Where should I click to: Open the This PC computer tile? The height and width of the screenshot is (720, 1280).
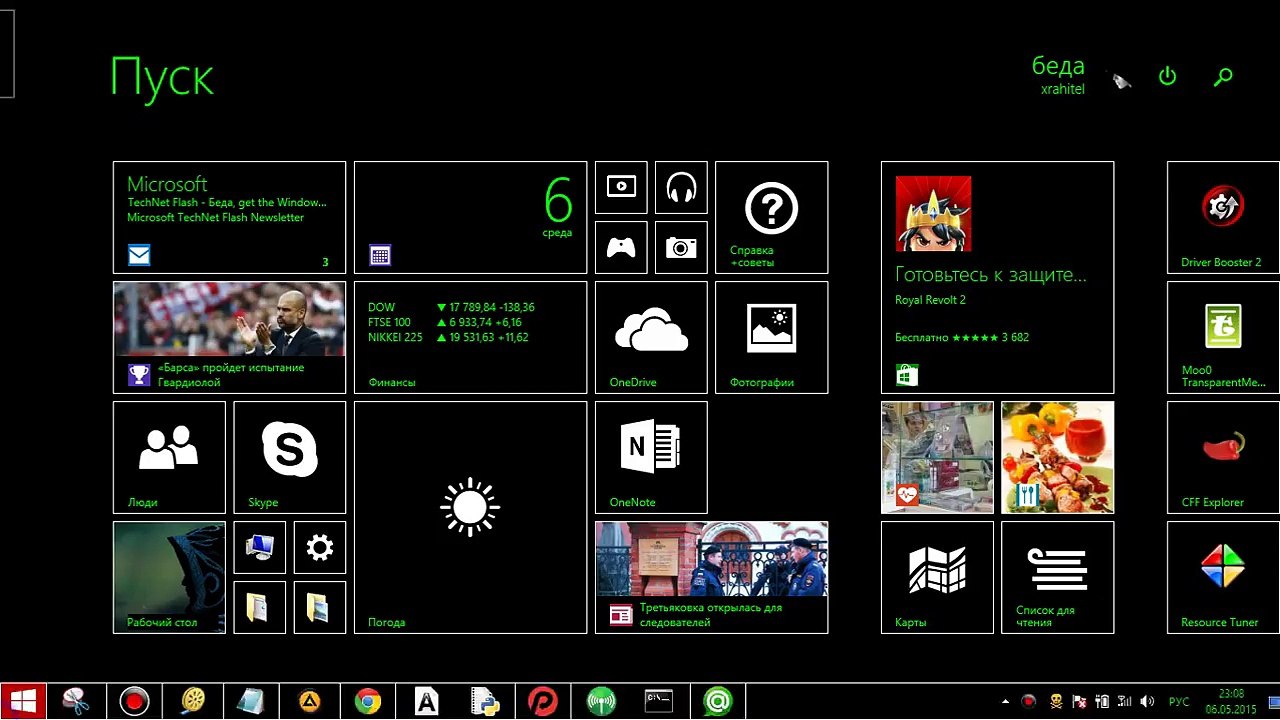(259, 547)
